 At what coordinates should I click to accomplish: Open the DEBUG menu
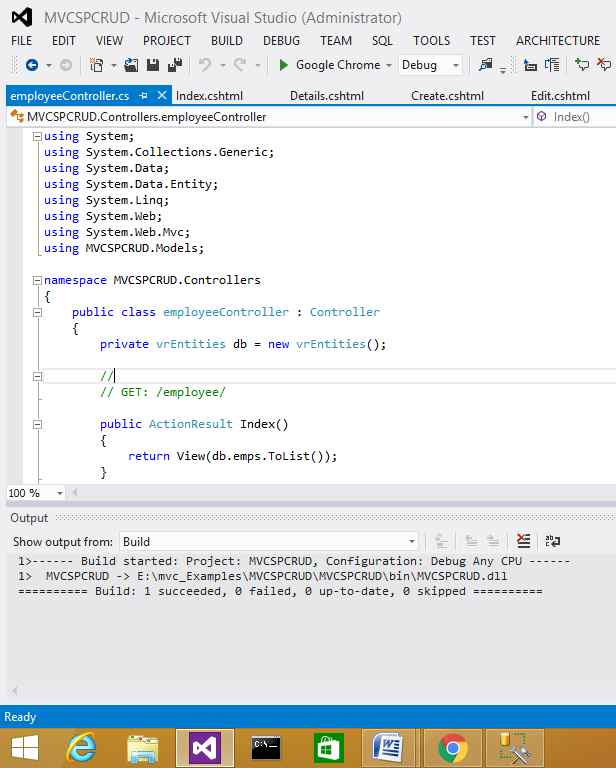[x=282, y=41]
